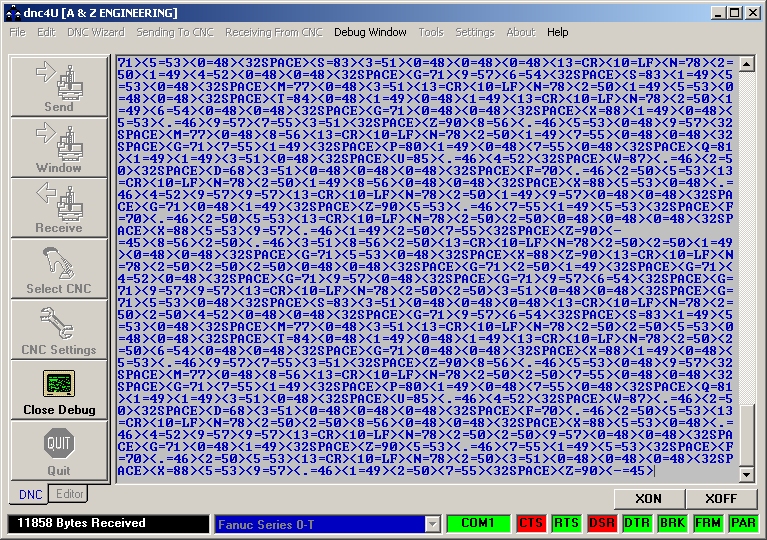767x540 pixels.
Task: Expand the Fanuc Series 0-T dropdown
Action: coord(432,524)
